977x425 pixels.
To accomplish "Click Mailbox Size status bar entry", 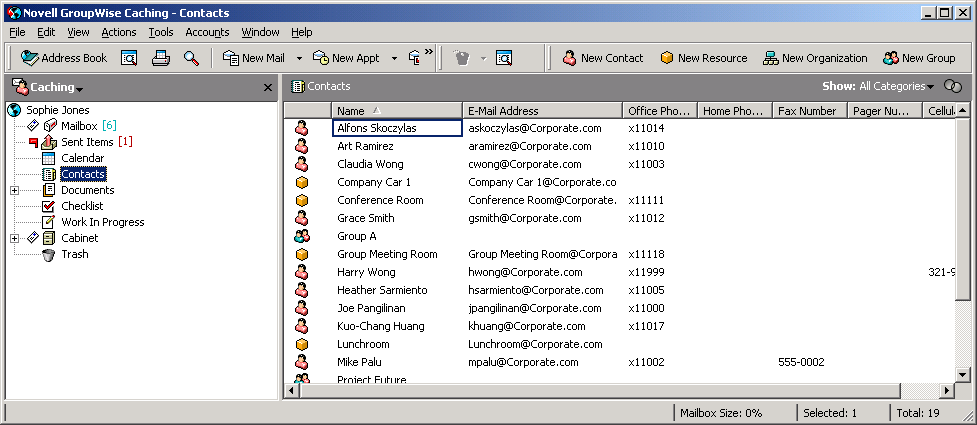I will (721, 413).
